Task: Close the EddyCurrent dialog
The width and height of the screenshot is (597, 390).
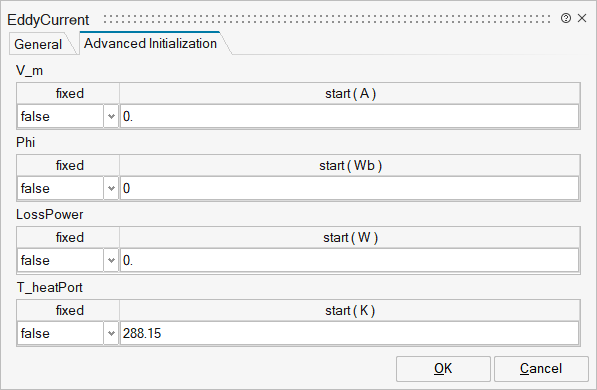Action: pyautogui.click(x=582, y=18)
